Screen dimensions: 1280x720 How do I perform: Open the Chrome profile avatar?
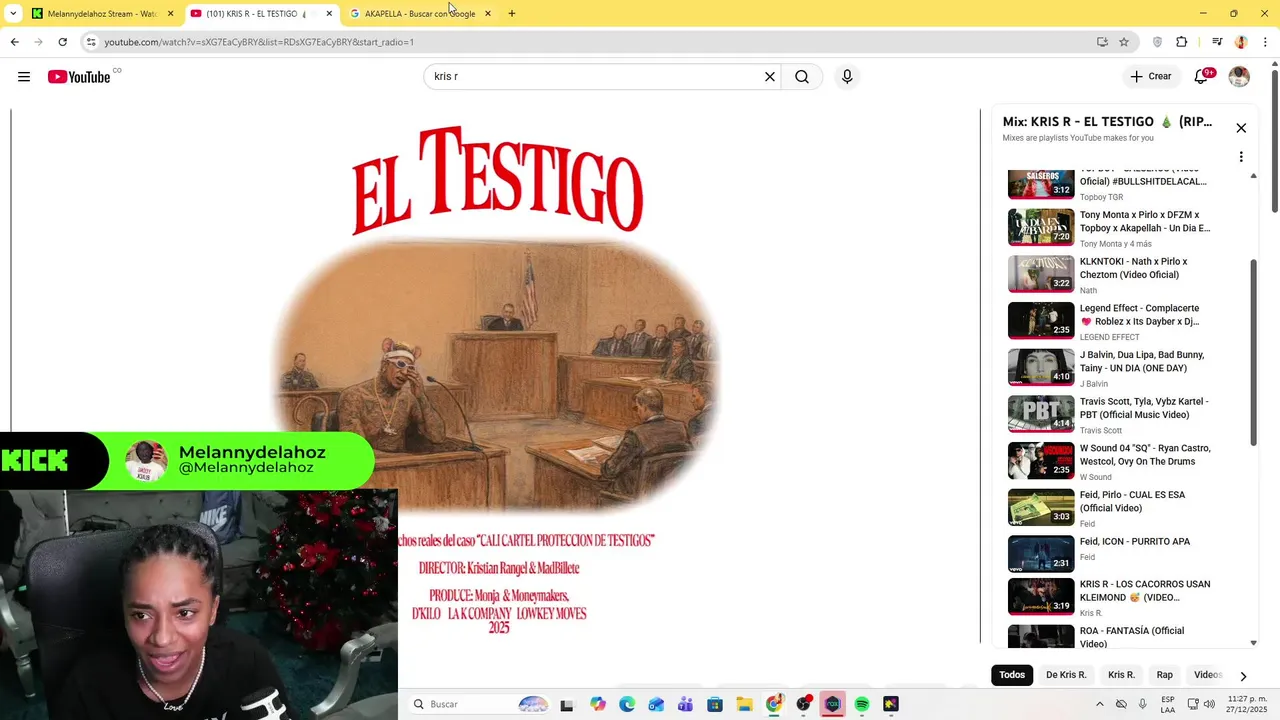click(x=1241, y=42)
